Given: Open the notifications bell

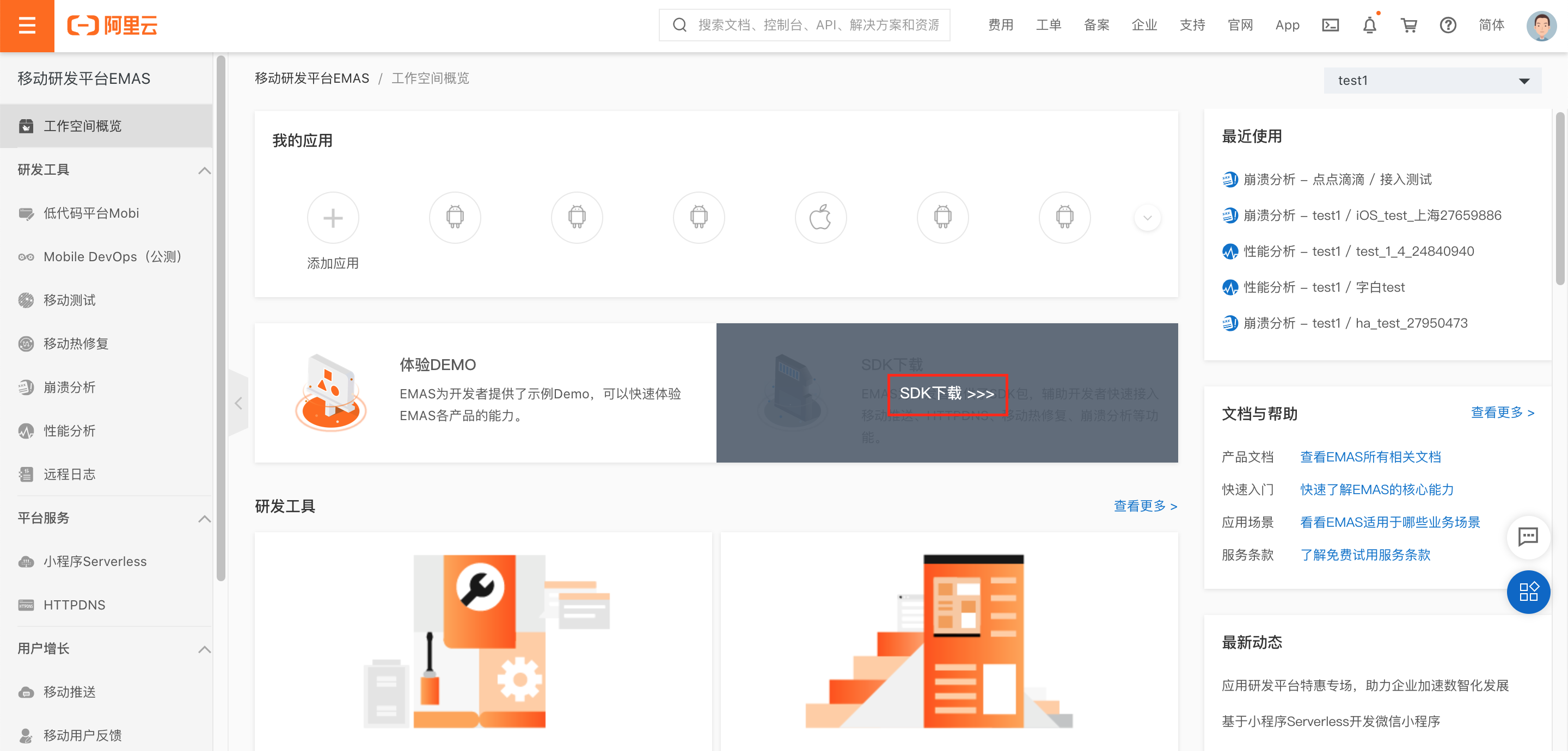Looking at the screenshot, I should tap(1369, 25).
